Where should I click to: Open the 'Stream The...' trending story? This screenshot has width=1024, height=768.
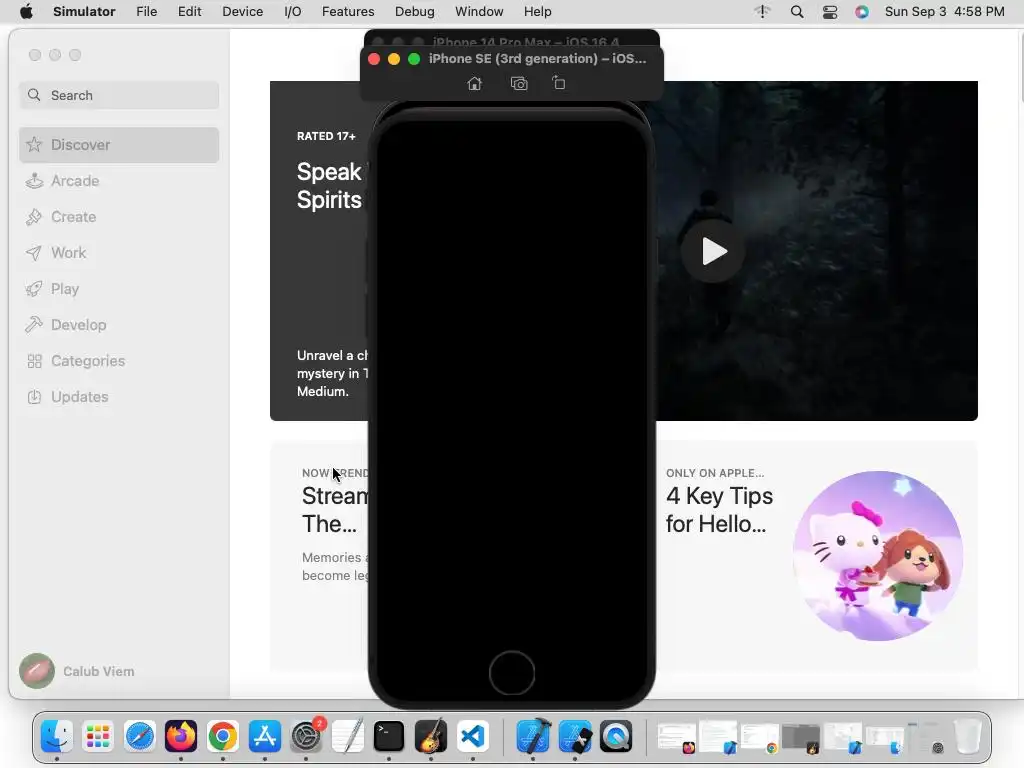click(334, 510)
